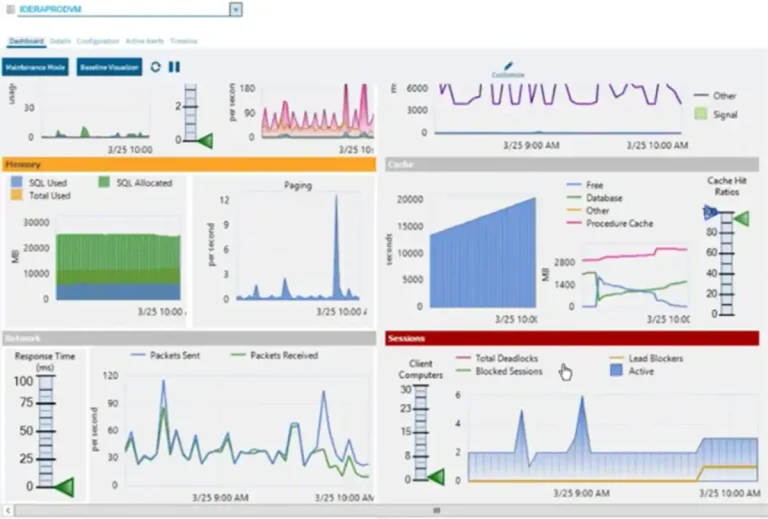
Task: Click the Free legend entry in Cache
Action: tap(585, 185)
